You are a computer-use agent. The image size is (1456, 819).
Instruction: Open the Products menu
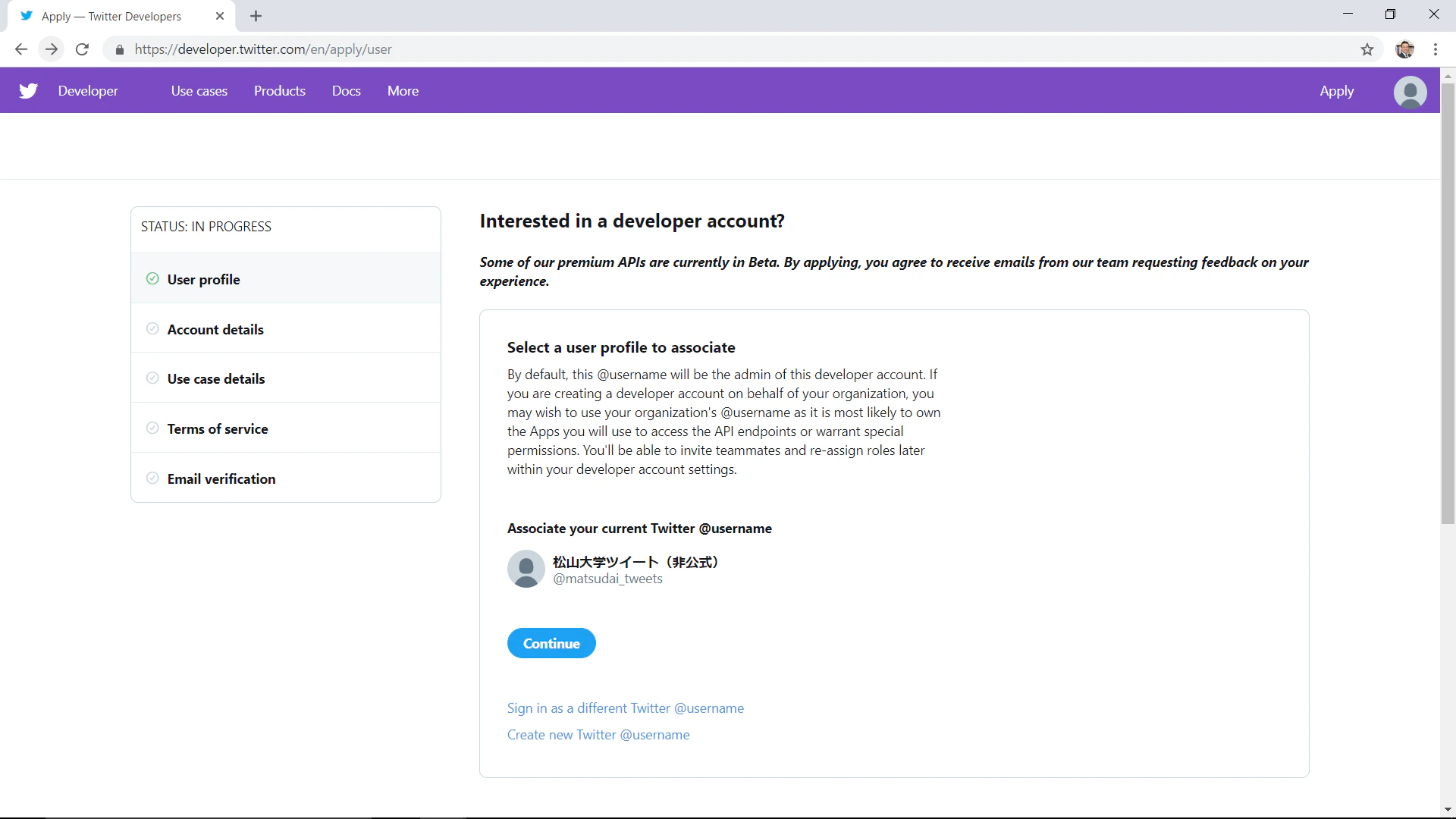coord(280,91)
